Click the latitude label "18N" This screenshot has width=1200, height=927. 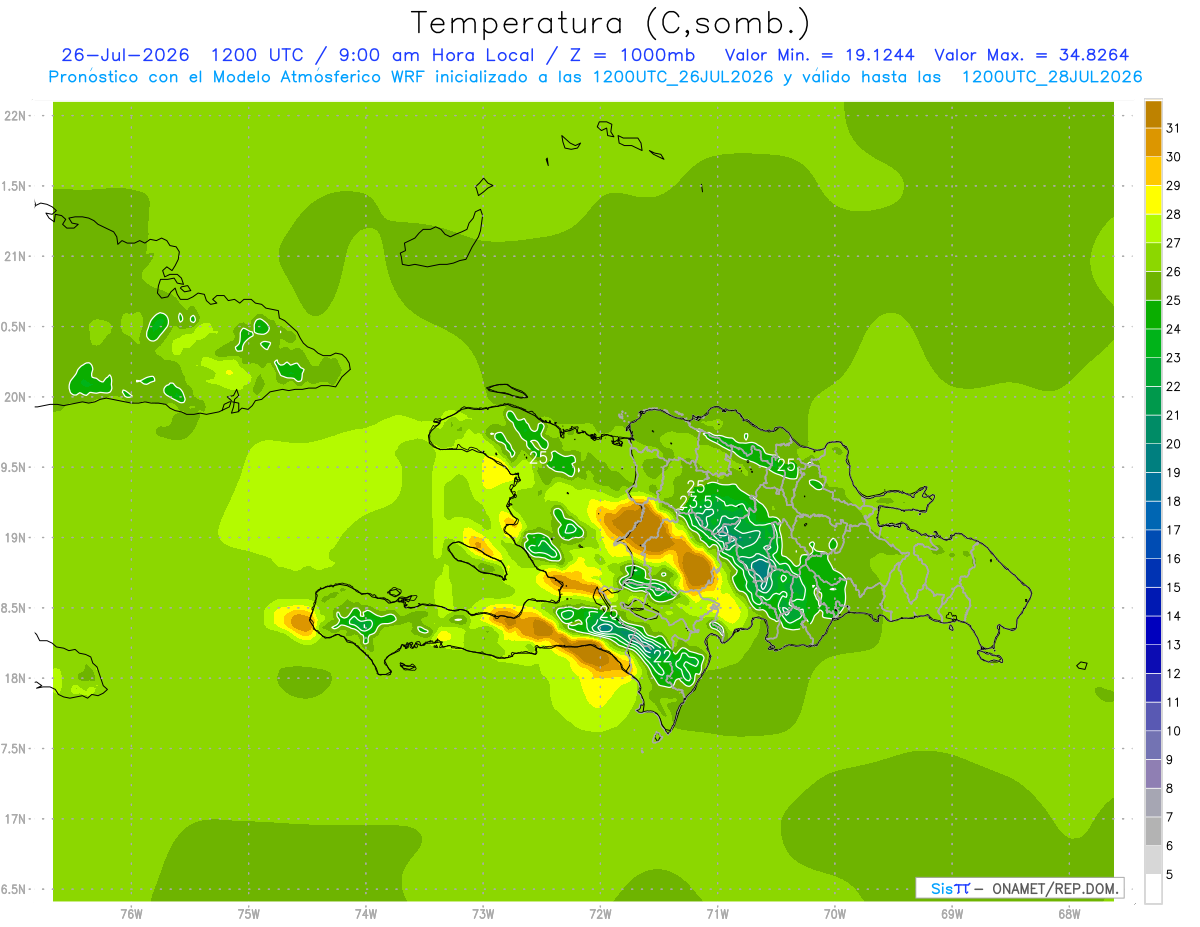tap(15, 679)
